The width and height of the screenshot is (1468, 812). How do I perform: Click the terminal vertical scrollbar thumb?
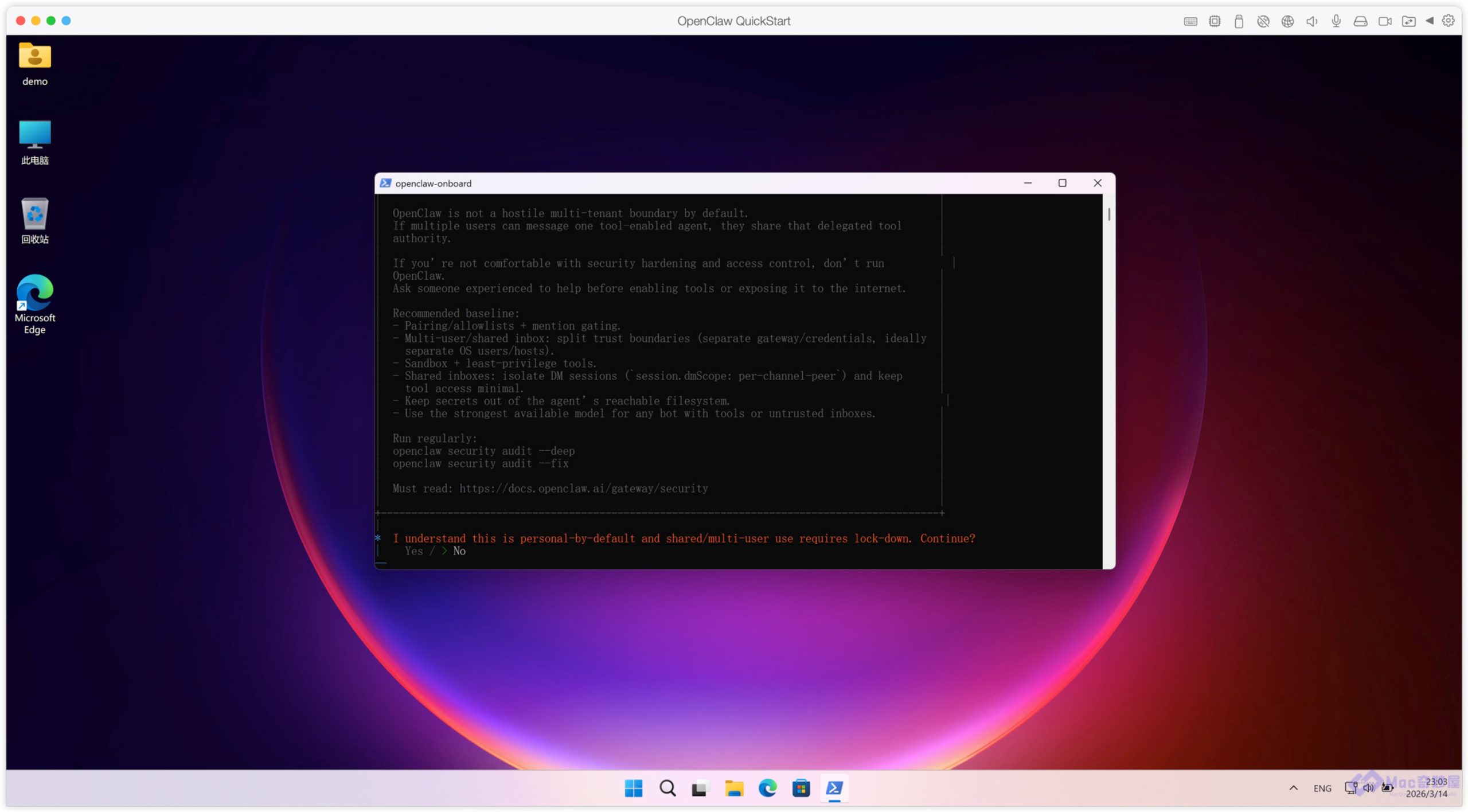pos(1108,214)
